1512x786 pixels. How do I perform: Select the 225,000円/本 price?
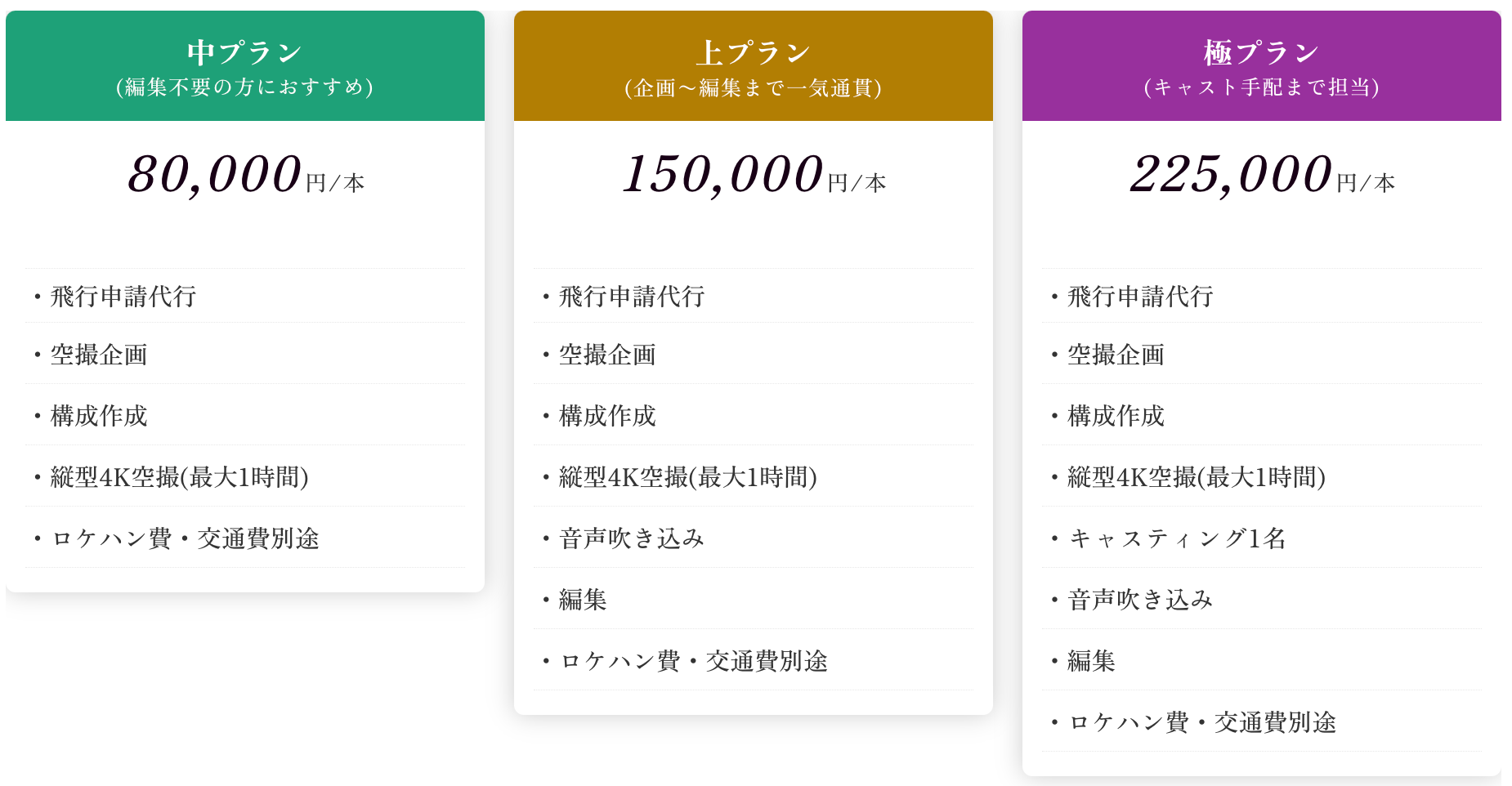pos(1261,175)
